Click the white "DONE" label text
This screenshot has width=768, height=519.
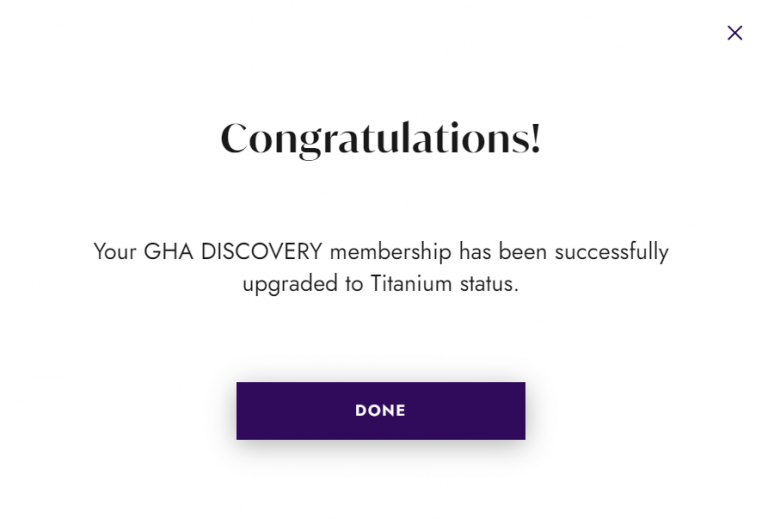click(380, 410)
